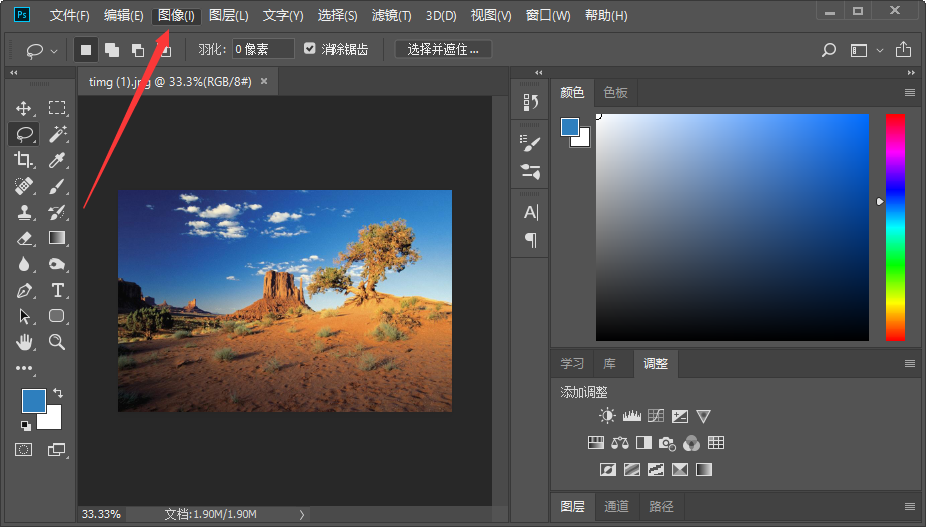Select the Eyedropper tool
The height and width of the screenshot is (527, 926).
coord(57,160)
